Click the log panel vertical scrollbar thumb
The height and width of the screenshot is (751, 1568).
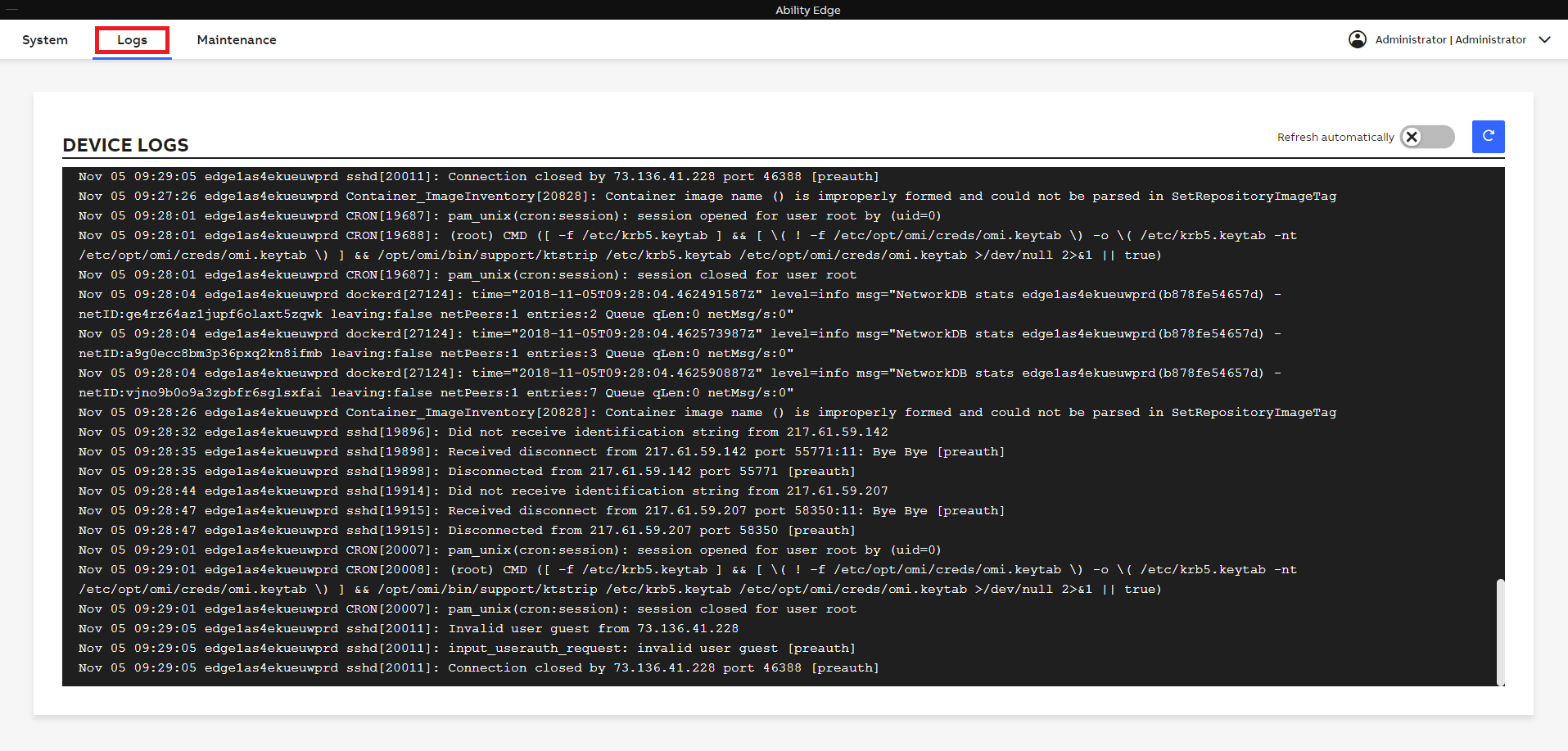(1500, 632)
